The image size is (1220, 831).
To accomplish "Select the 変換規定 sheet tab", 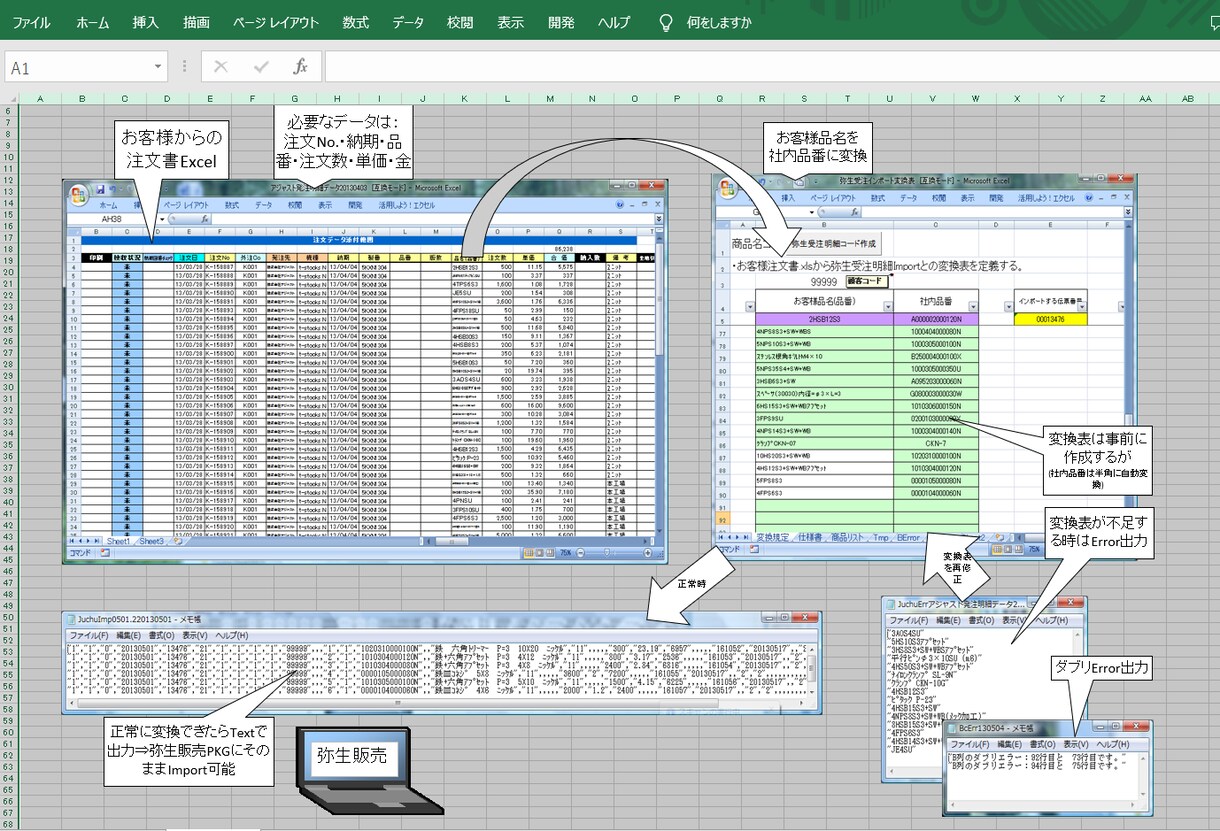I will [x=773, y=538].
